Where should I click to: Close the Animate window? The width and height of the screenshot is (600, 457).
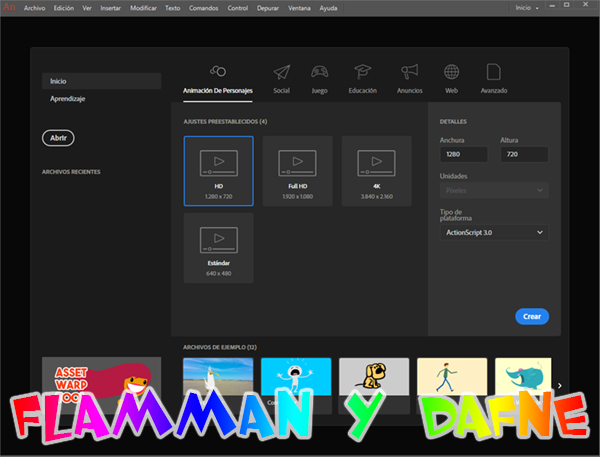pyautogui.click(x=585, y=5)
